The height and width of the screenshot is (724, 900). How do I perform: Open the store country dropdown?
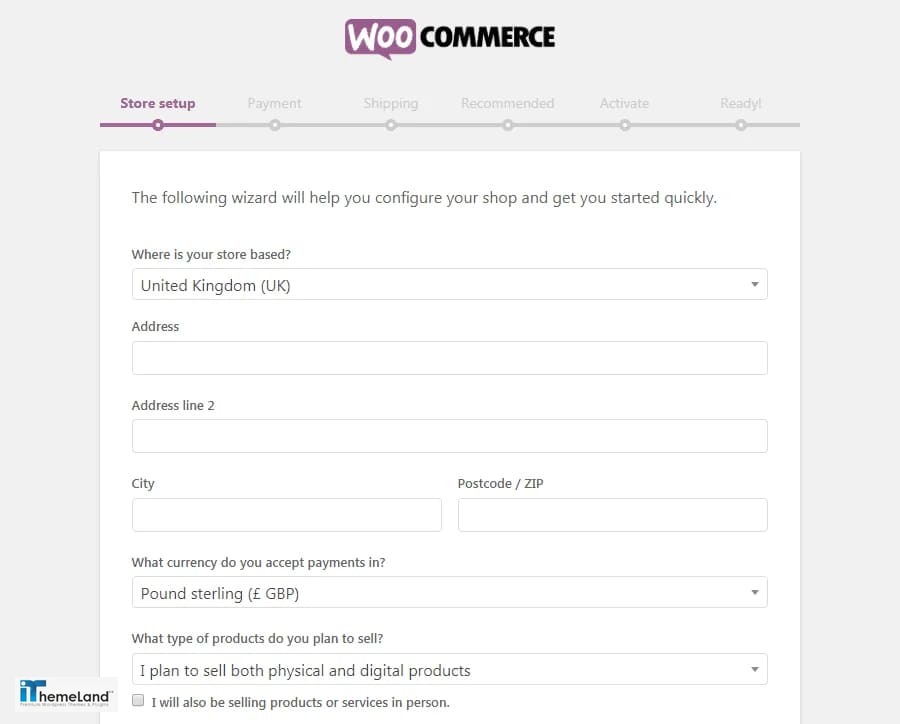[x=449, y=284]
